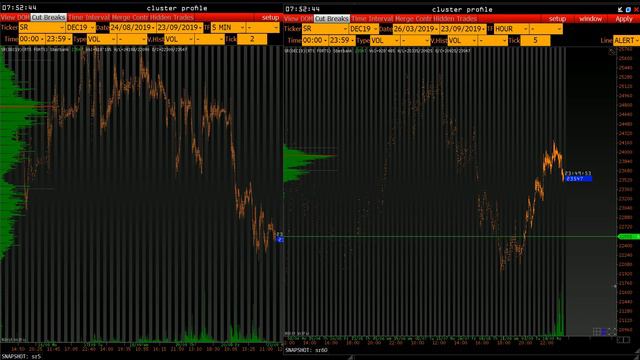The height and width of the screenshot is (360, 640).
Task: Open Ticker SR dropdown in right window
Action: pyautogui.click(x=325, y=29)
